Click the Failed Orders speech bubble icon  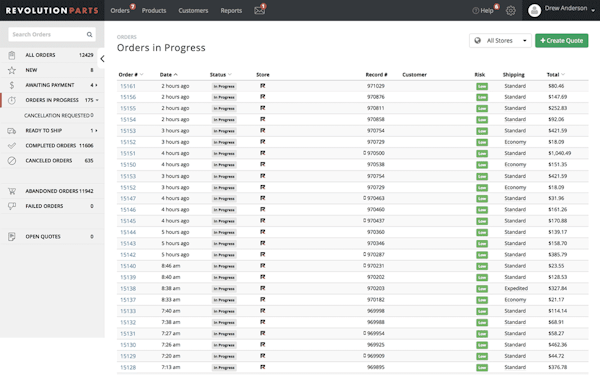pos(12,206)
